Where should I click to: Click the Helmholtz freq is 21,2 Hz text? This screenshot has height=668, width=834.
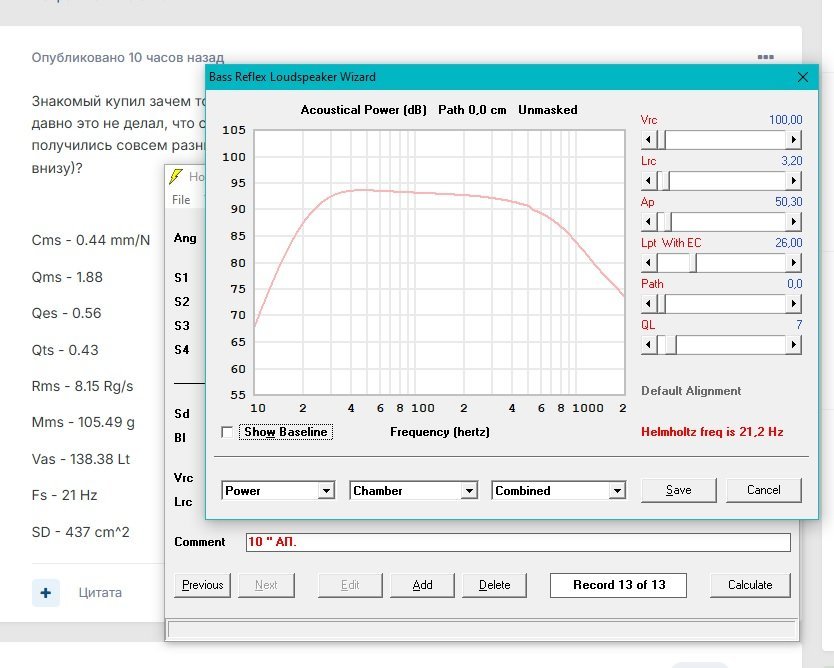coord(712,432)
